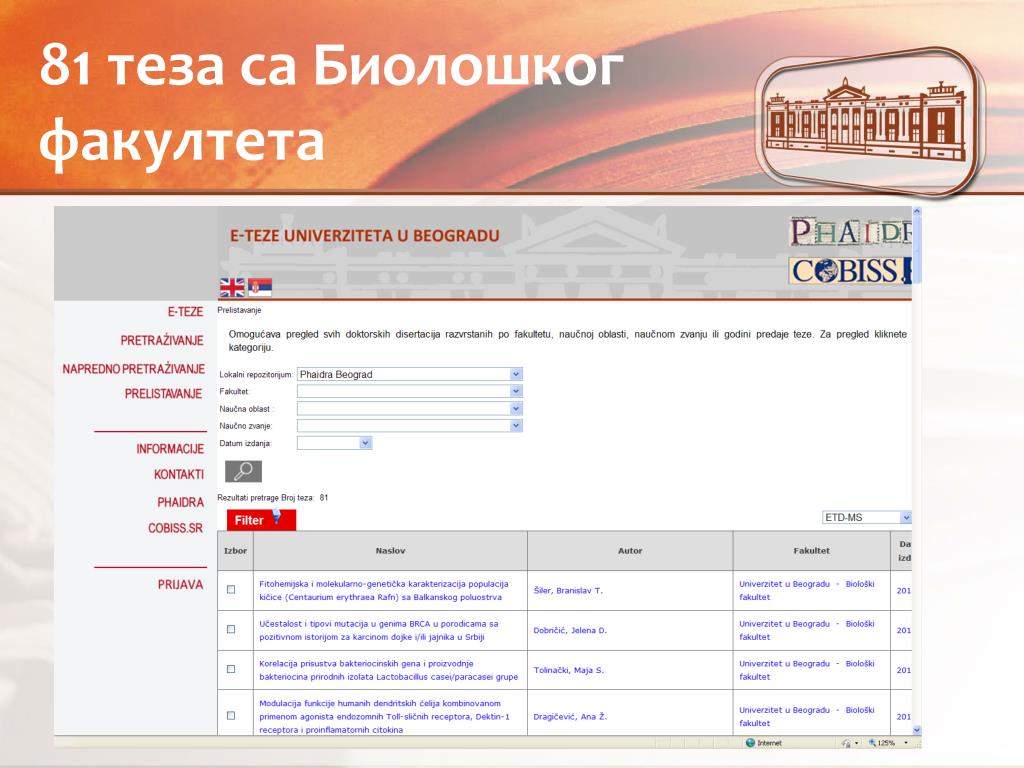Click the Izbor column header

click(235, 551)
